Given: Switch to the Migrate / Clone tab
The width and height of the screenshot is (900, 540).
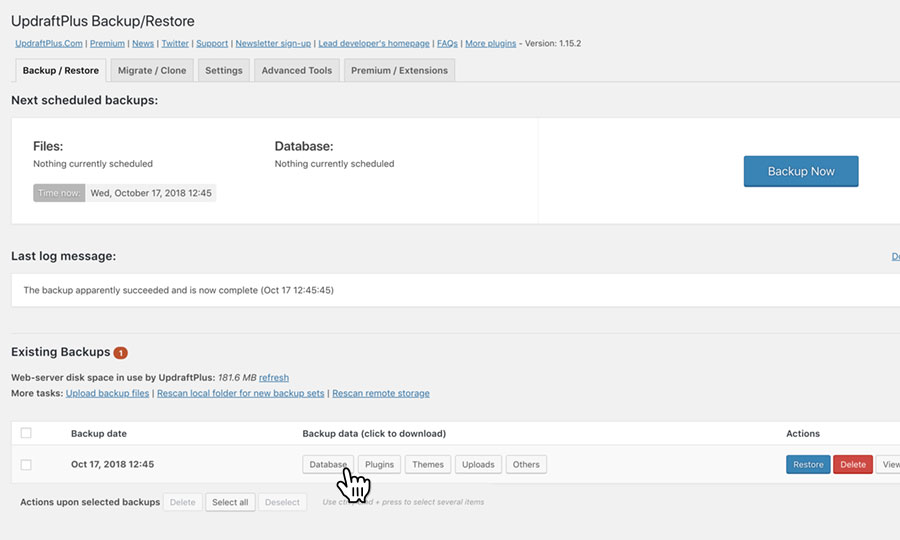Looking at the screenshot, I should pyautogui.click(x=152, y=71).
